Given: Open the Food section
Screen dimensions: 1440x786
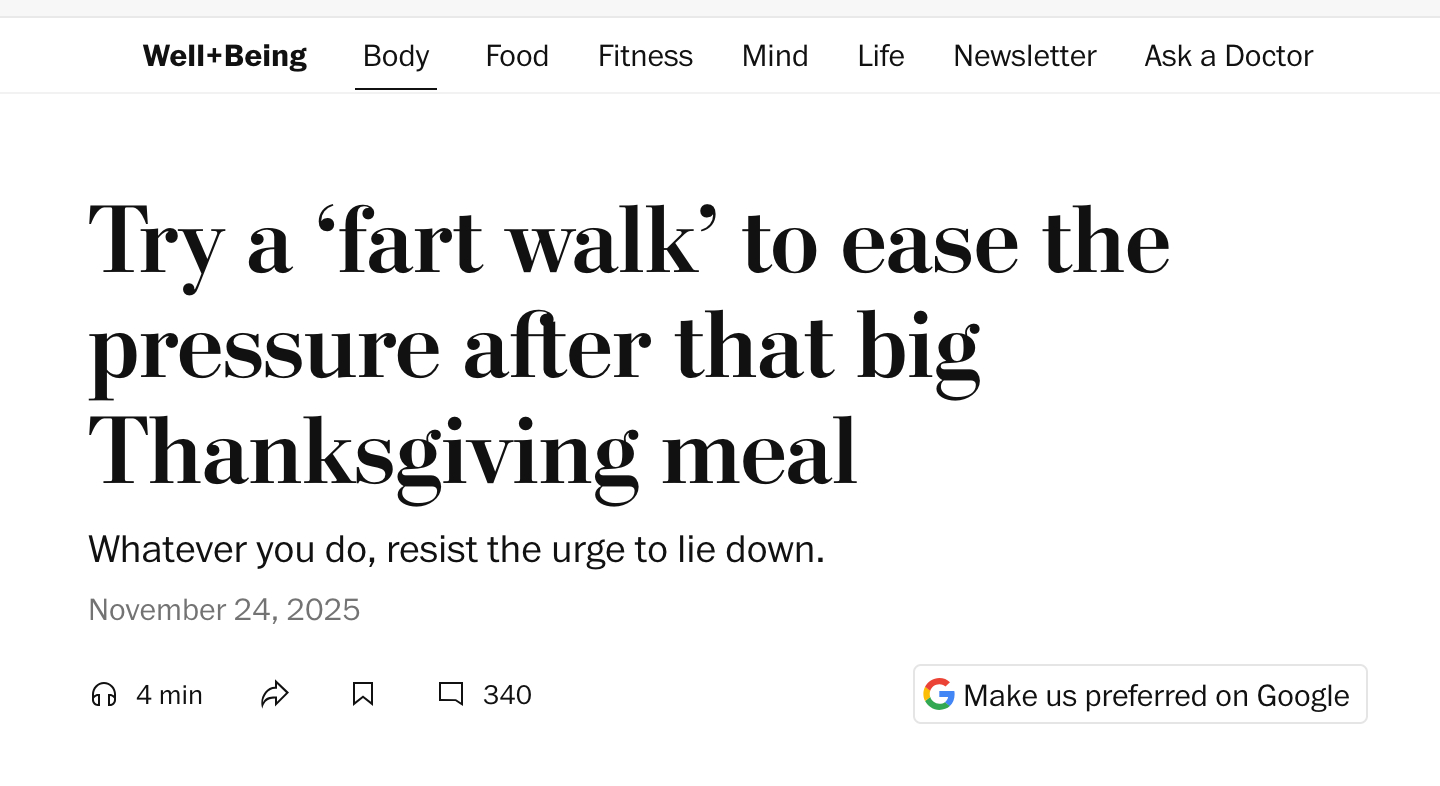Looking at the screenshot, I should (x=517, y=56).
